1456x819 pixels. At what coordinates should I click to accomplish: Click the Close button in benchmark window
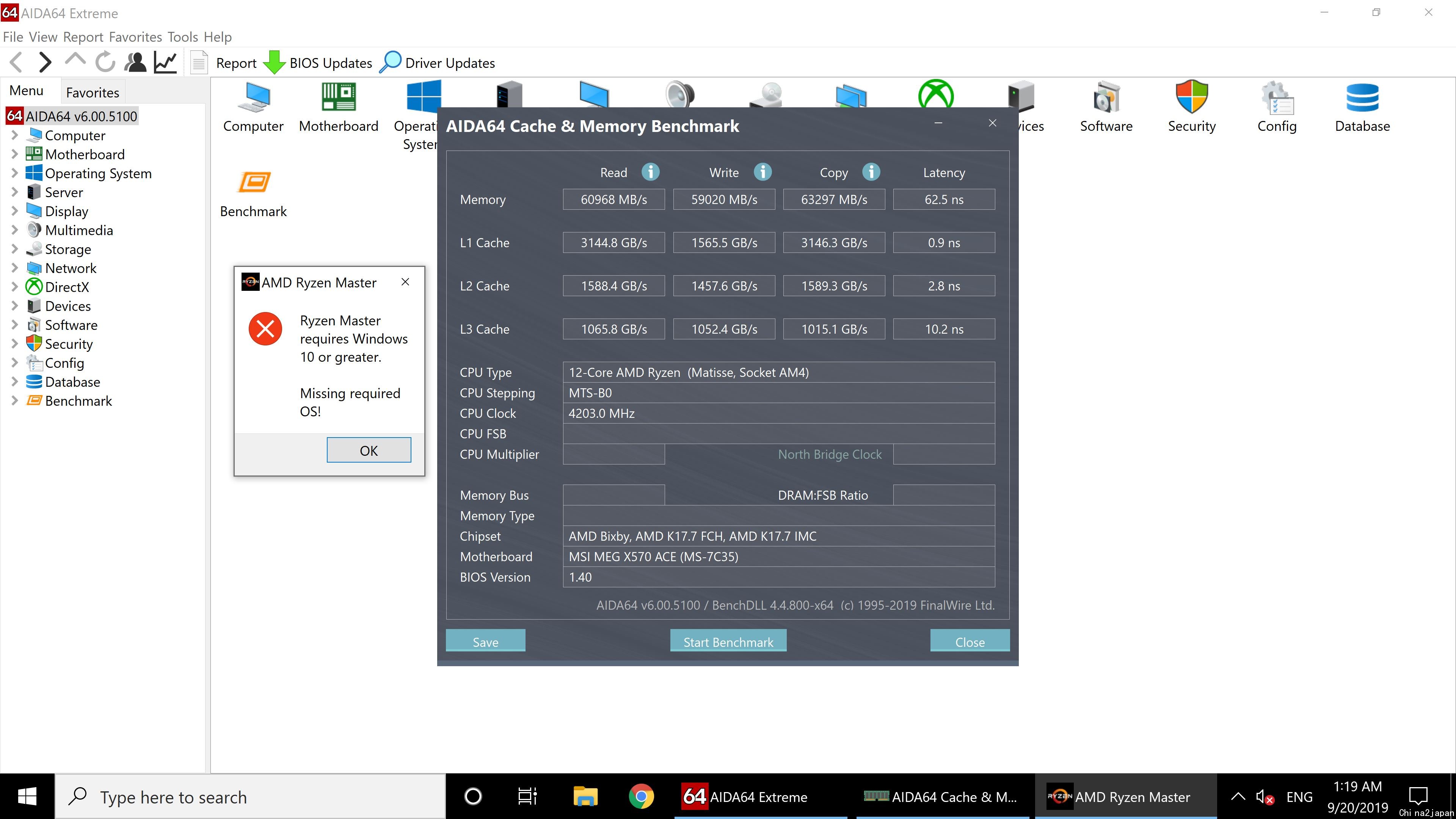(x=970, y=641)
